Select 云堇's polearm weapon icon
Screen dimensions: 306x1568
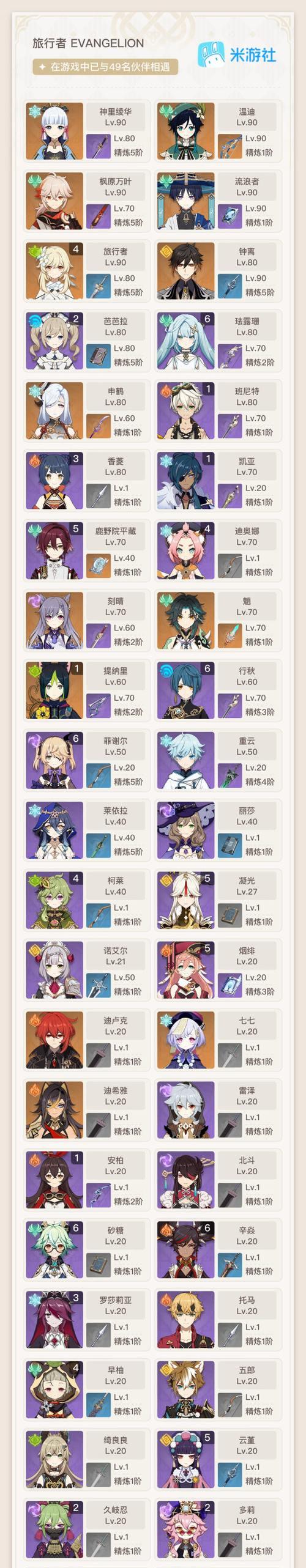[229, 1474]
